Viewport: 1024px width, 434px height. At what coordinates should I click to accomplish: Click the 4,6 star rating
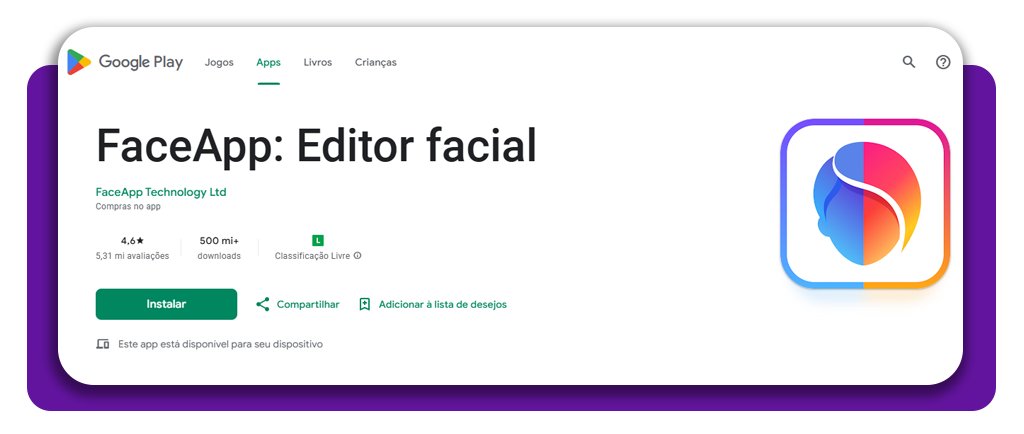click(x=133, y=241)
